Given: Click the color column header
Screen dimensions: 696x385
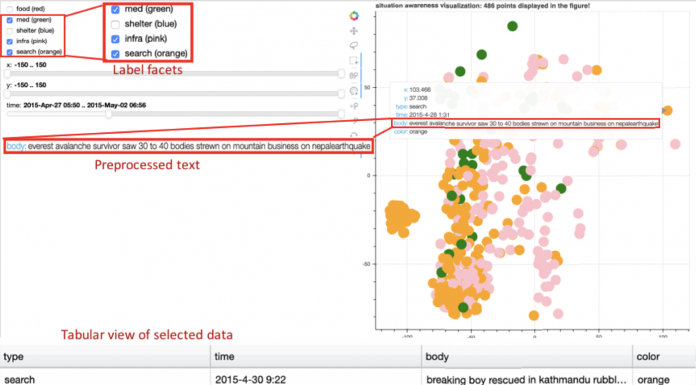Looking at the screenshot, I should pos(664,357).
